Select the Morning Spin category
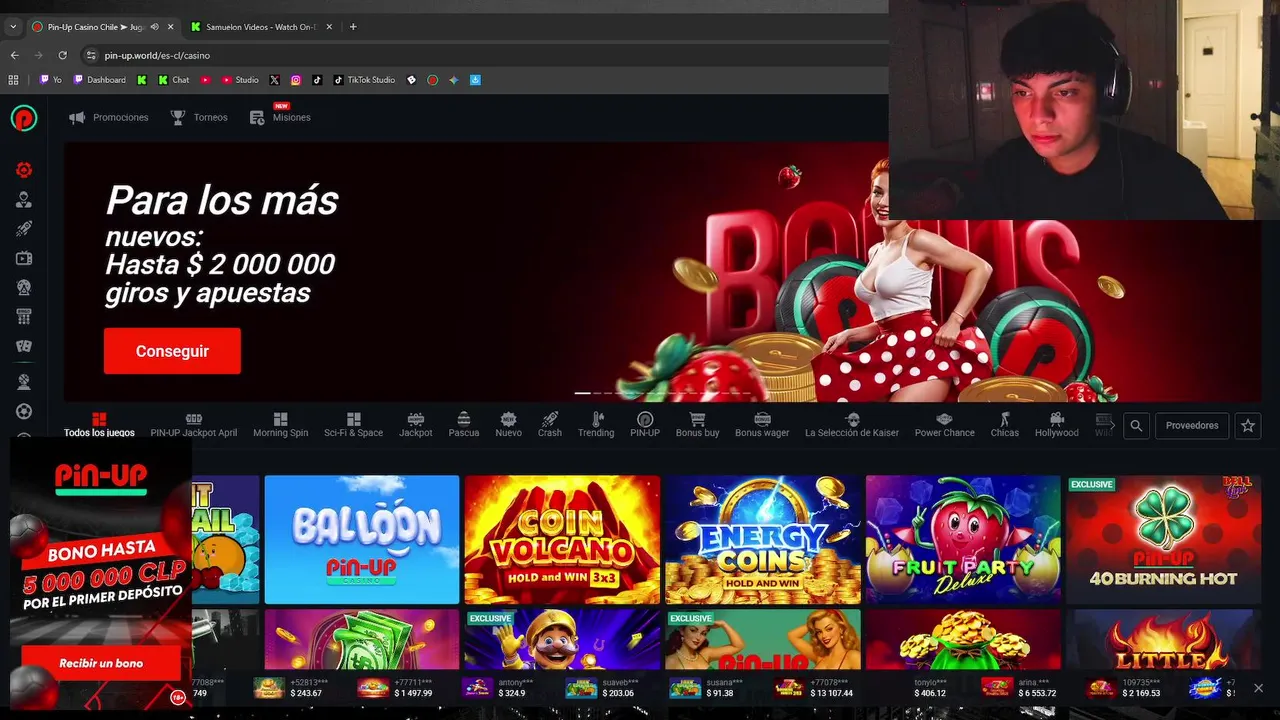 [x=280, y=425]
